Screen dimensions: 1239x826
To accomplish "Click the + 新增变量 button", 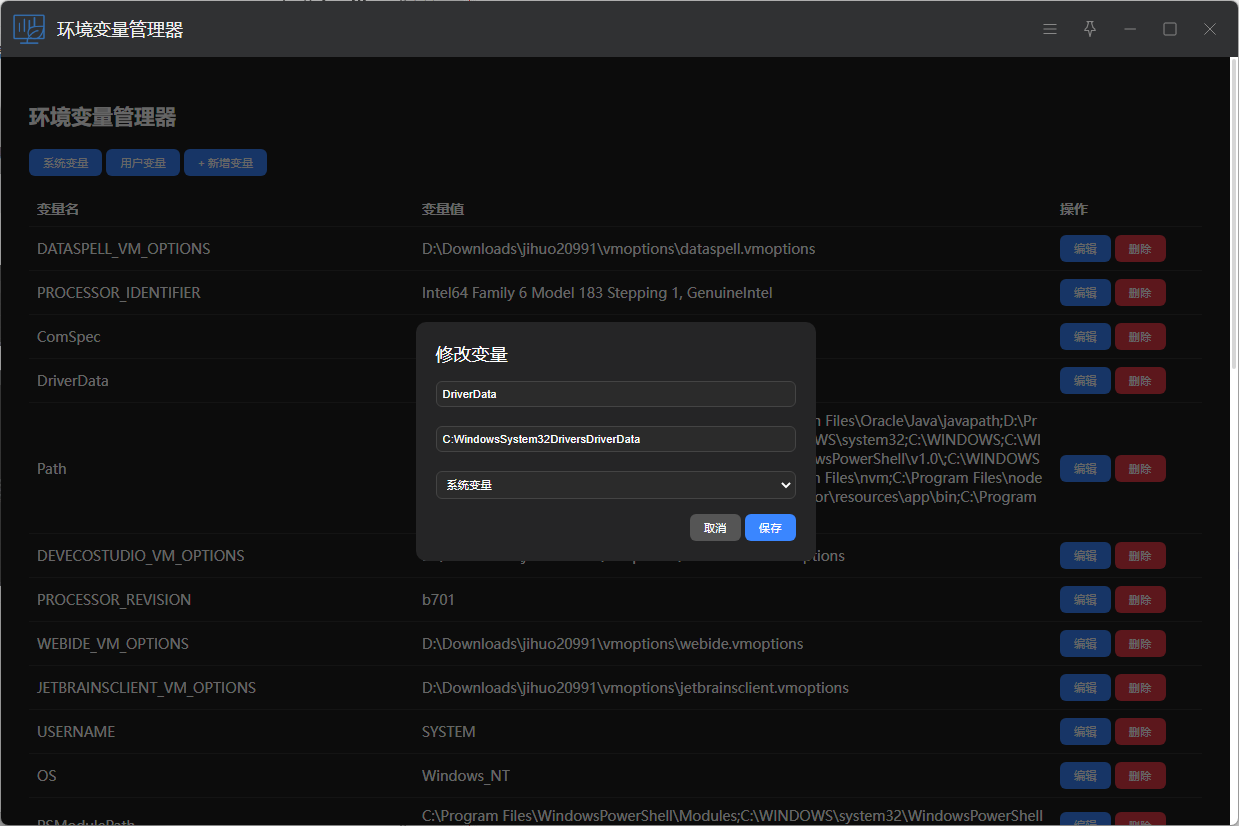I will coord(225,163).
